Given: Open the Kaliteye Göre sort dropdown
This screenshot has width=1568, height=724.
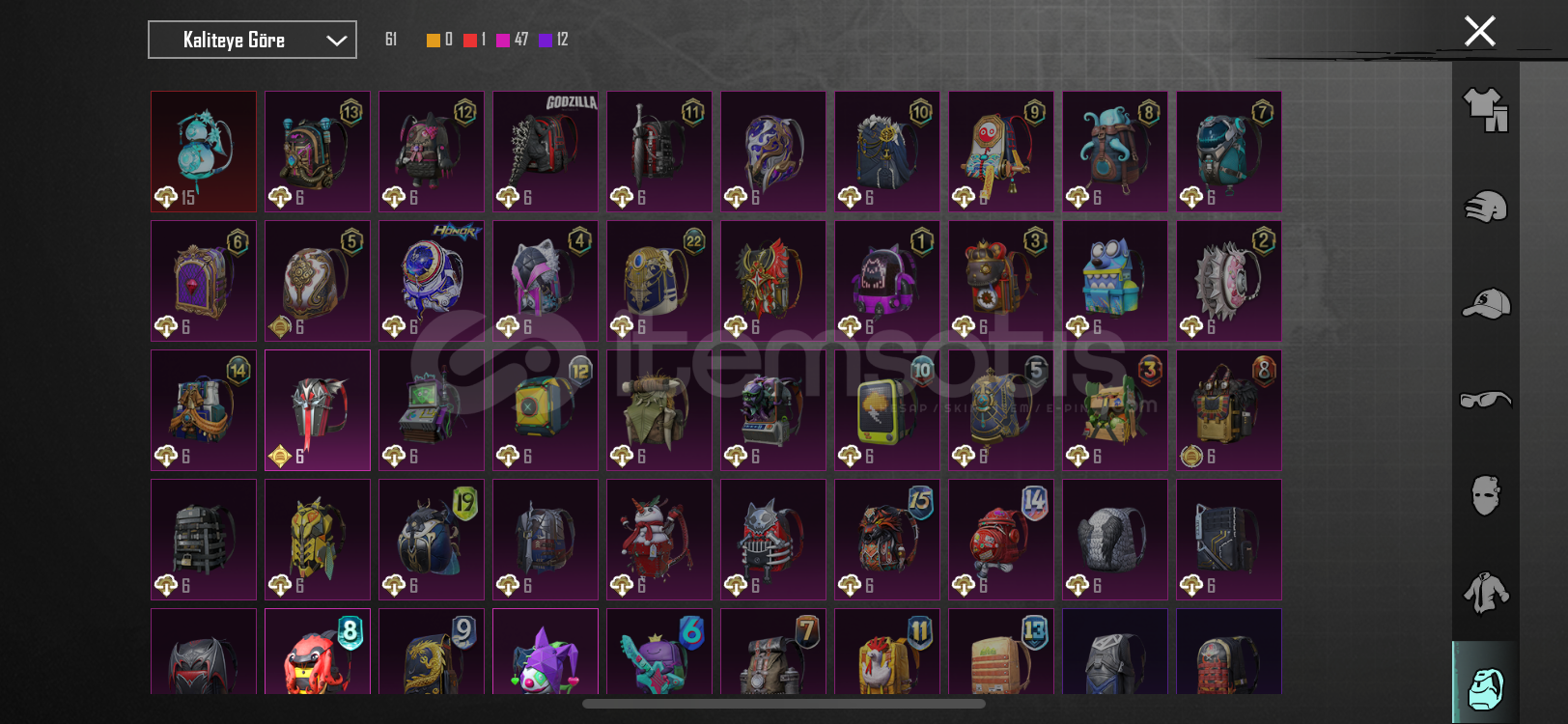Looking at the screenshot, I should tap(252, 40).
